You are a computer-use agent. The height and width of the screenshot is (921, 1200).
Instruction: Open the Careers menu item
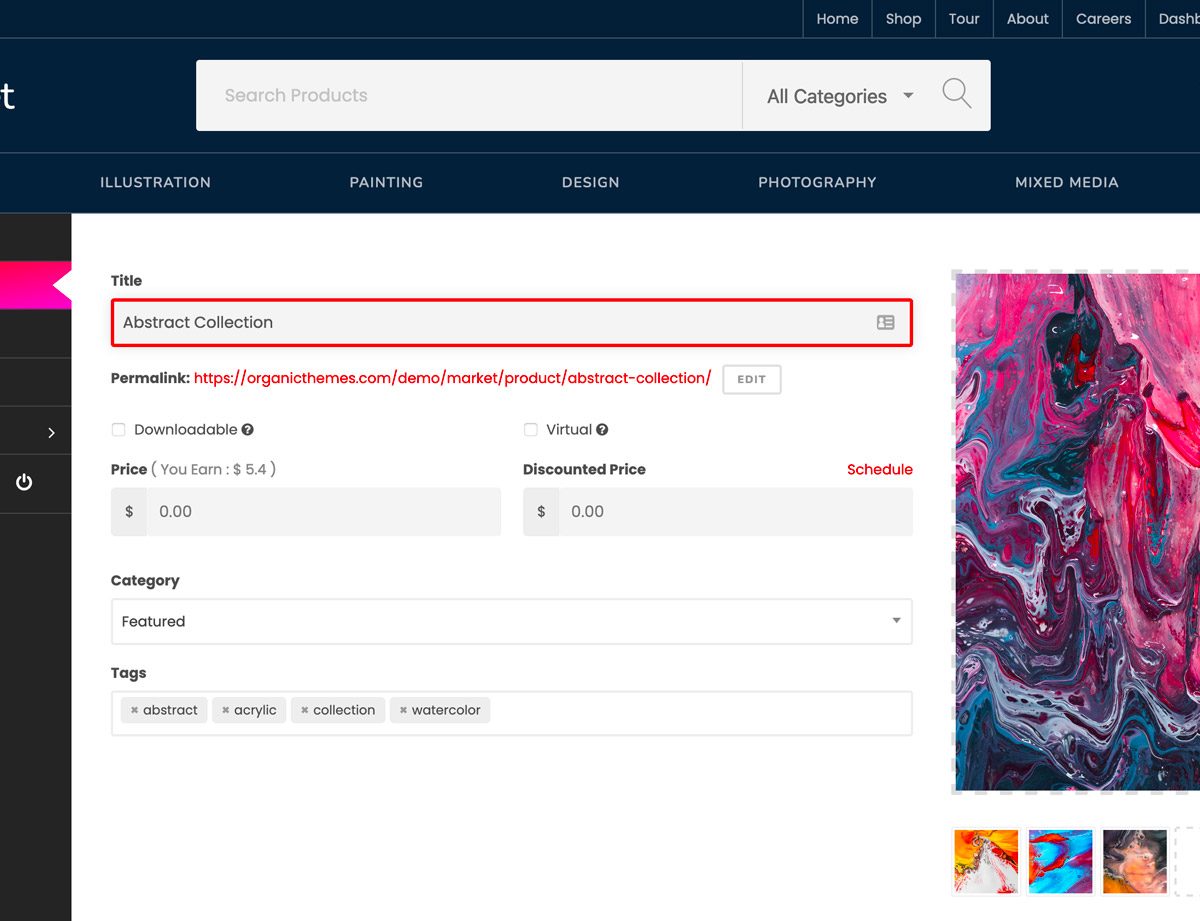point(1103,19)
